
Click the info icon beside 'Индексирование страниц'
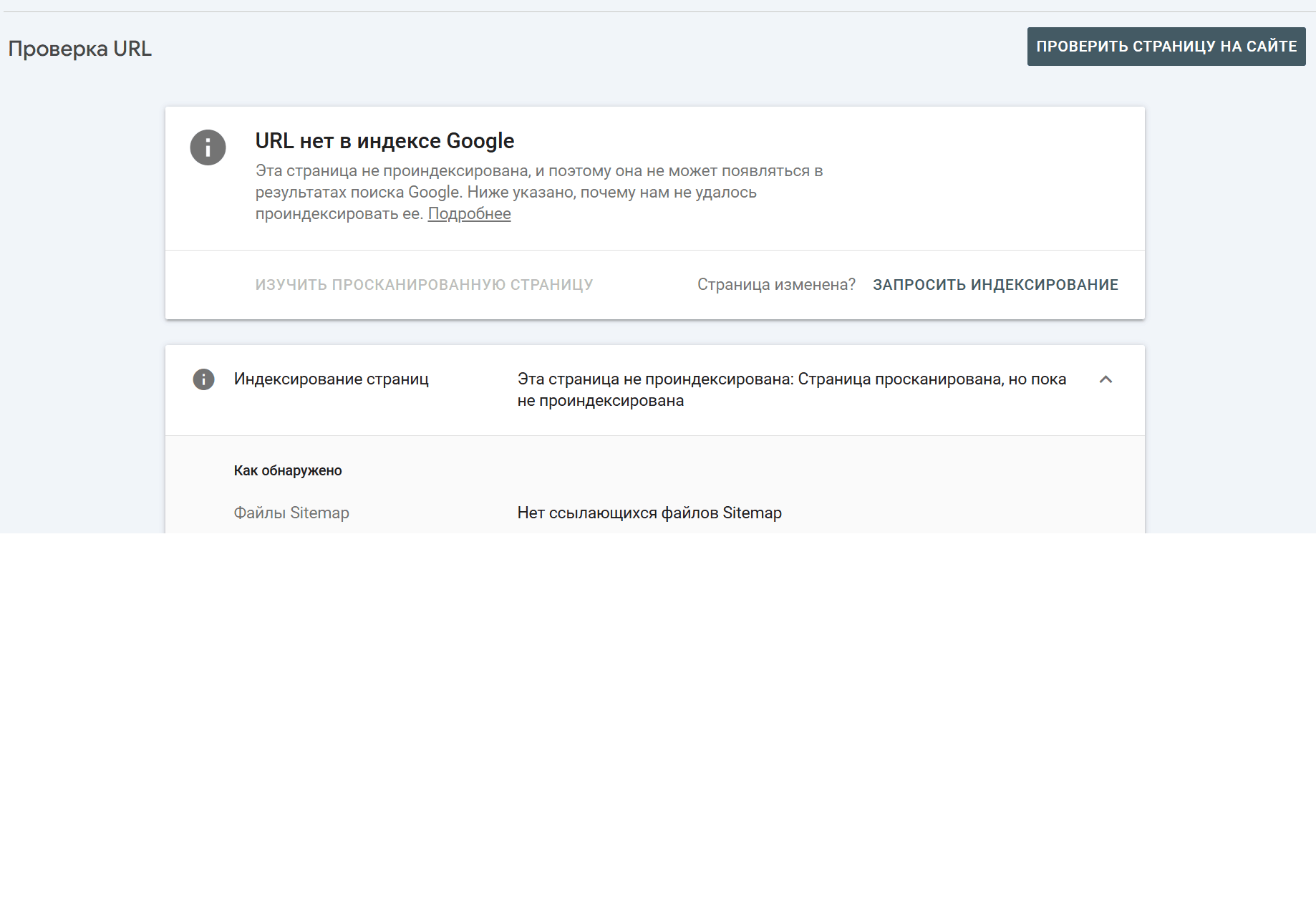click(203, 379)
